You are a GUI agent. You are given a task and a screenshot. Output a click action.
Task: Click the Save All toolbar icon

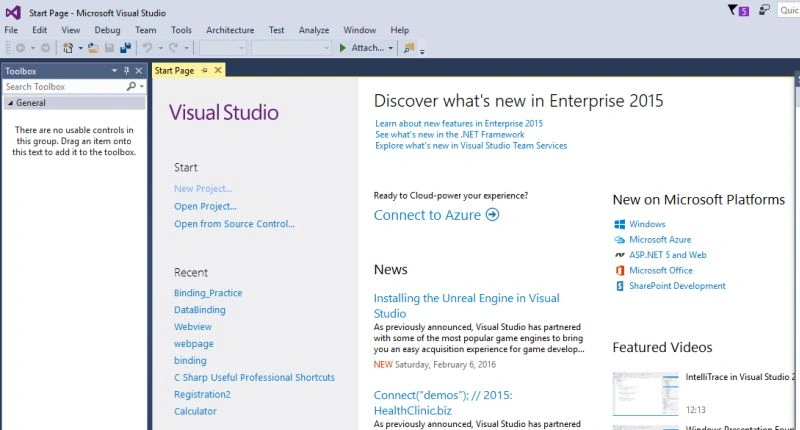(125, 48)
